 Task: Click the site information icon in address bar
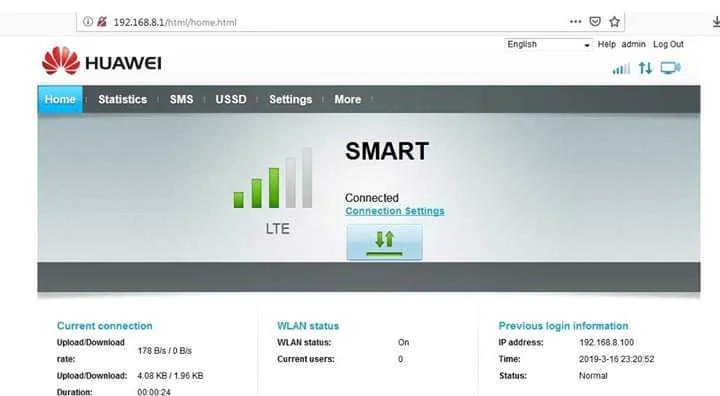[88, 22]
